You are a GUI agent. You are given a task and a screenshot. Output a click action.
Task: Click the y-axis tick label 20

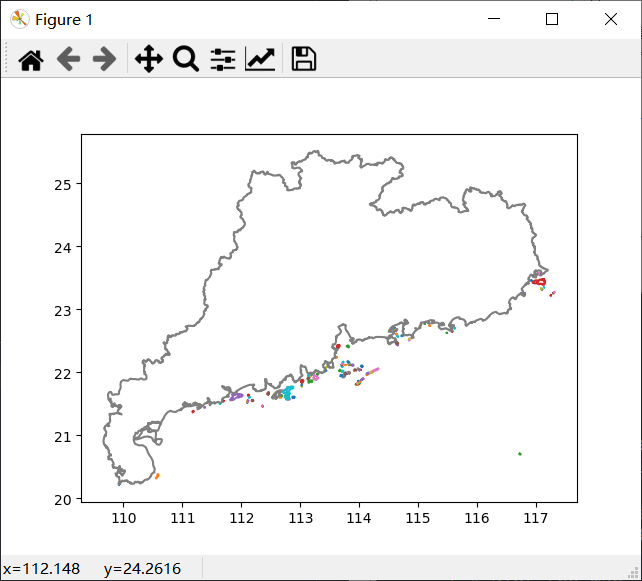63,500
